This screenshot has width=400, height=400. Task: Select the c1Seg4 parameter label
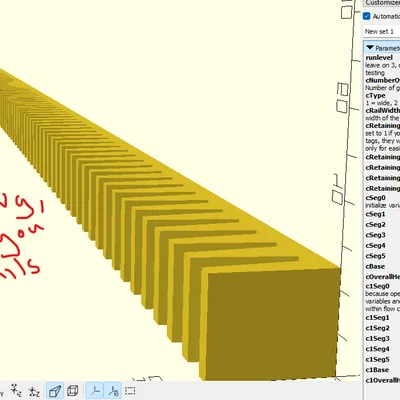377,349
